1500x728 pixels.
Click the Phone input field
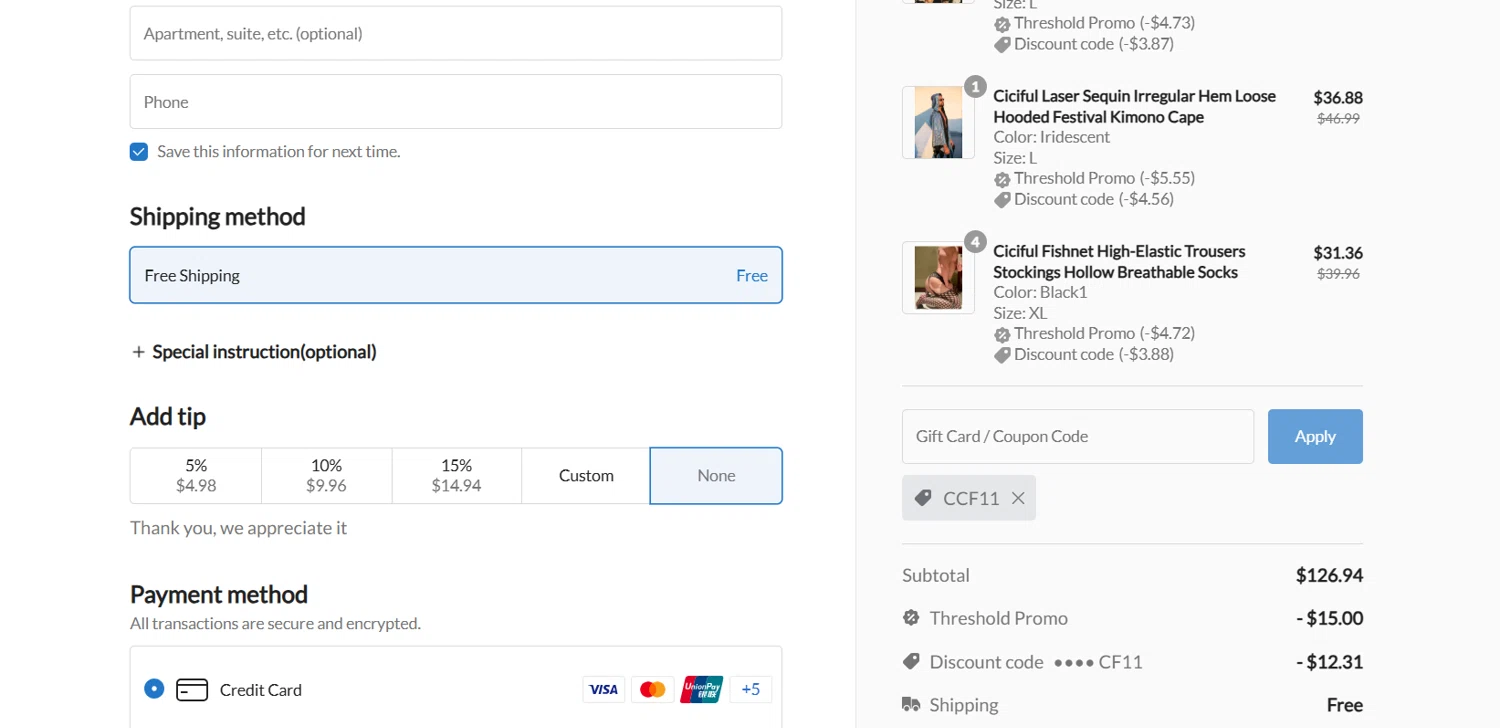tap(456, 101)
